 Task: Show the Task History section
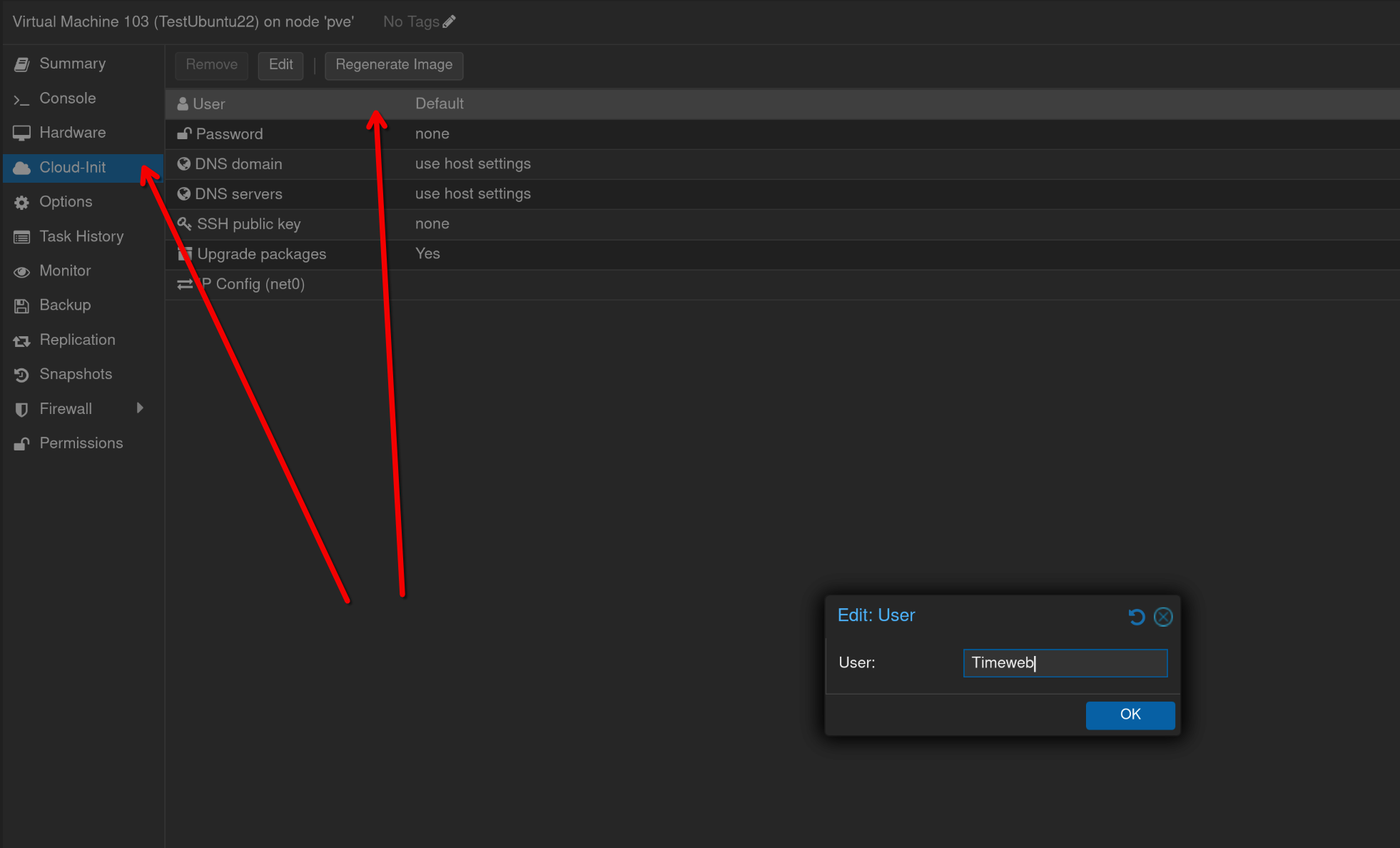point(82,236)
